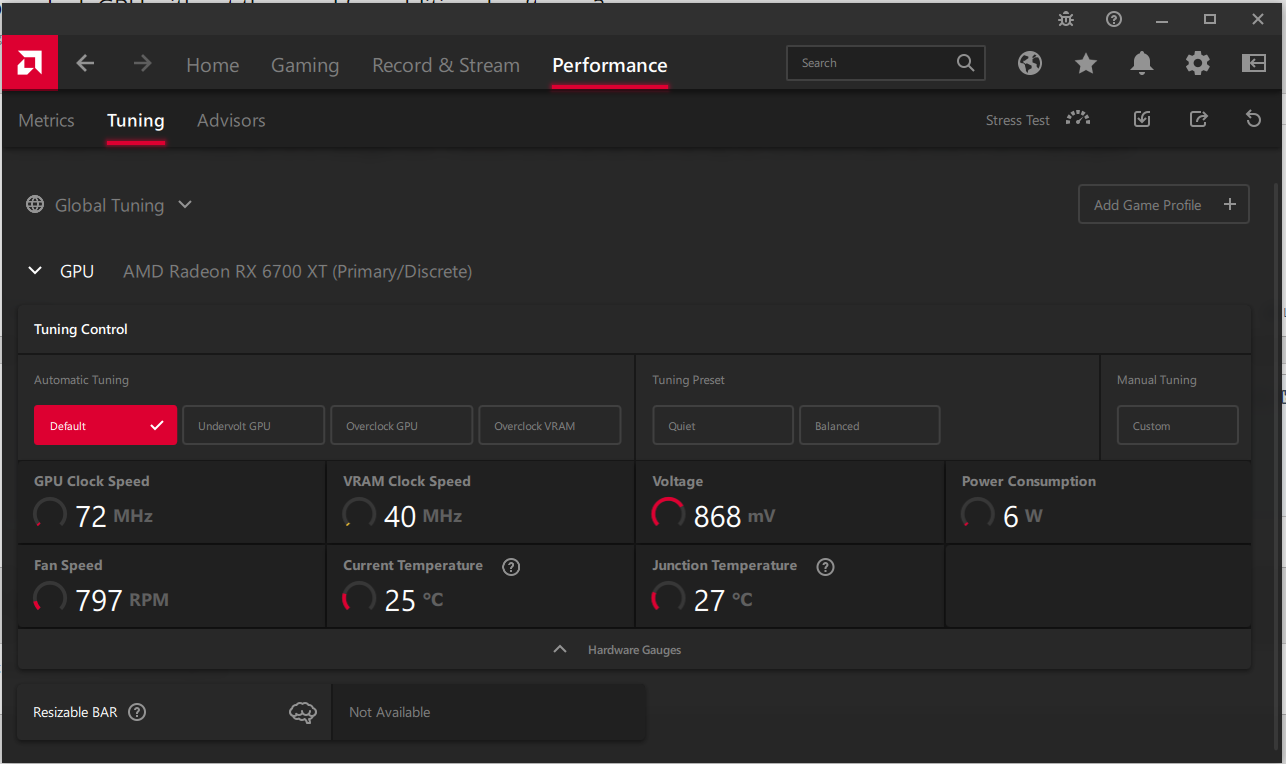Screen dimensions: 1286x764
Task: Click the Junction Temperature 27 °C value
Action: (723, 600)
